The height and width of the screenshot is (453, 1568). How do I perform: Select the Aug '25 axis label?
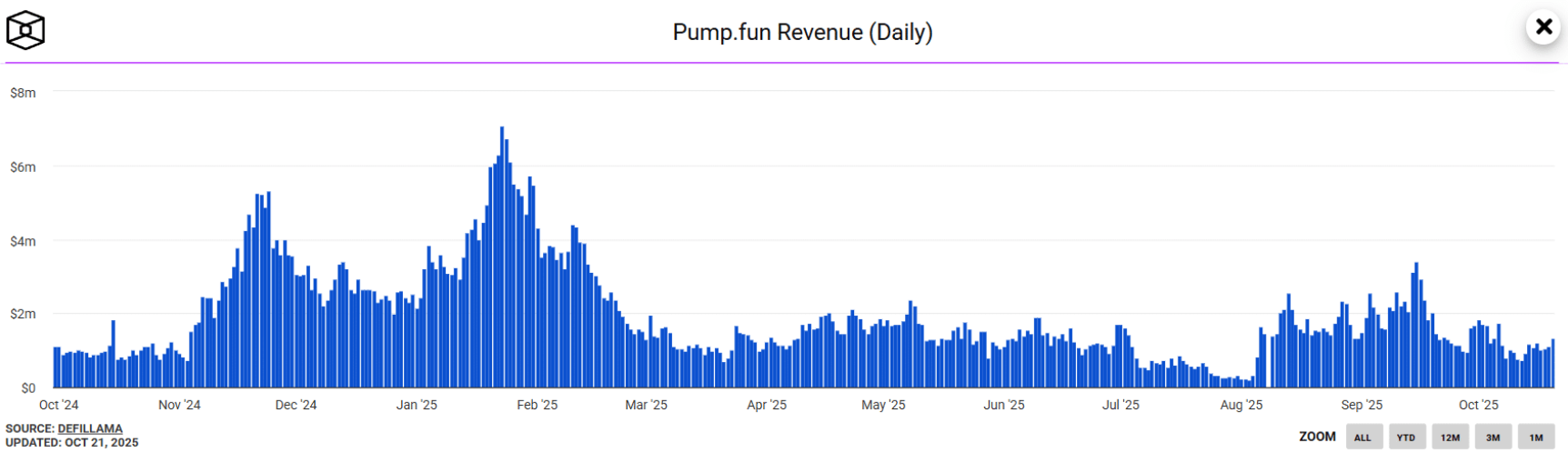coord(1241,405)
